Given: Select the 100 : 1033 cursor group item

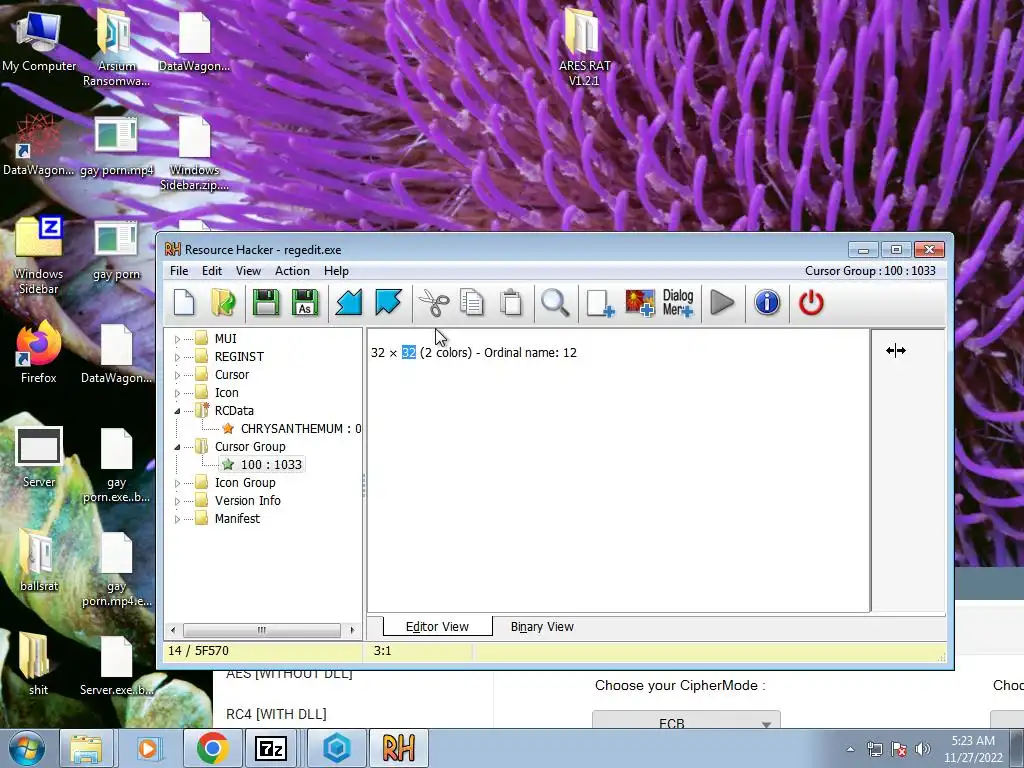Looking at the screenshot, I should tap(271, 465).
